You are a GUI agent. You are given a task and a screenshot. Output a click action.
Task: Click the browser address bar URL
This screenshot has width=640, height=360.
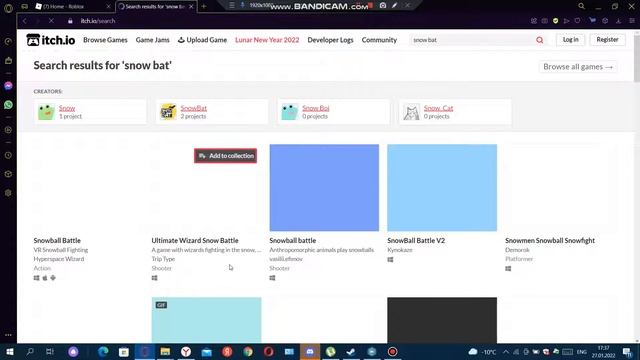point(98,21)
